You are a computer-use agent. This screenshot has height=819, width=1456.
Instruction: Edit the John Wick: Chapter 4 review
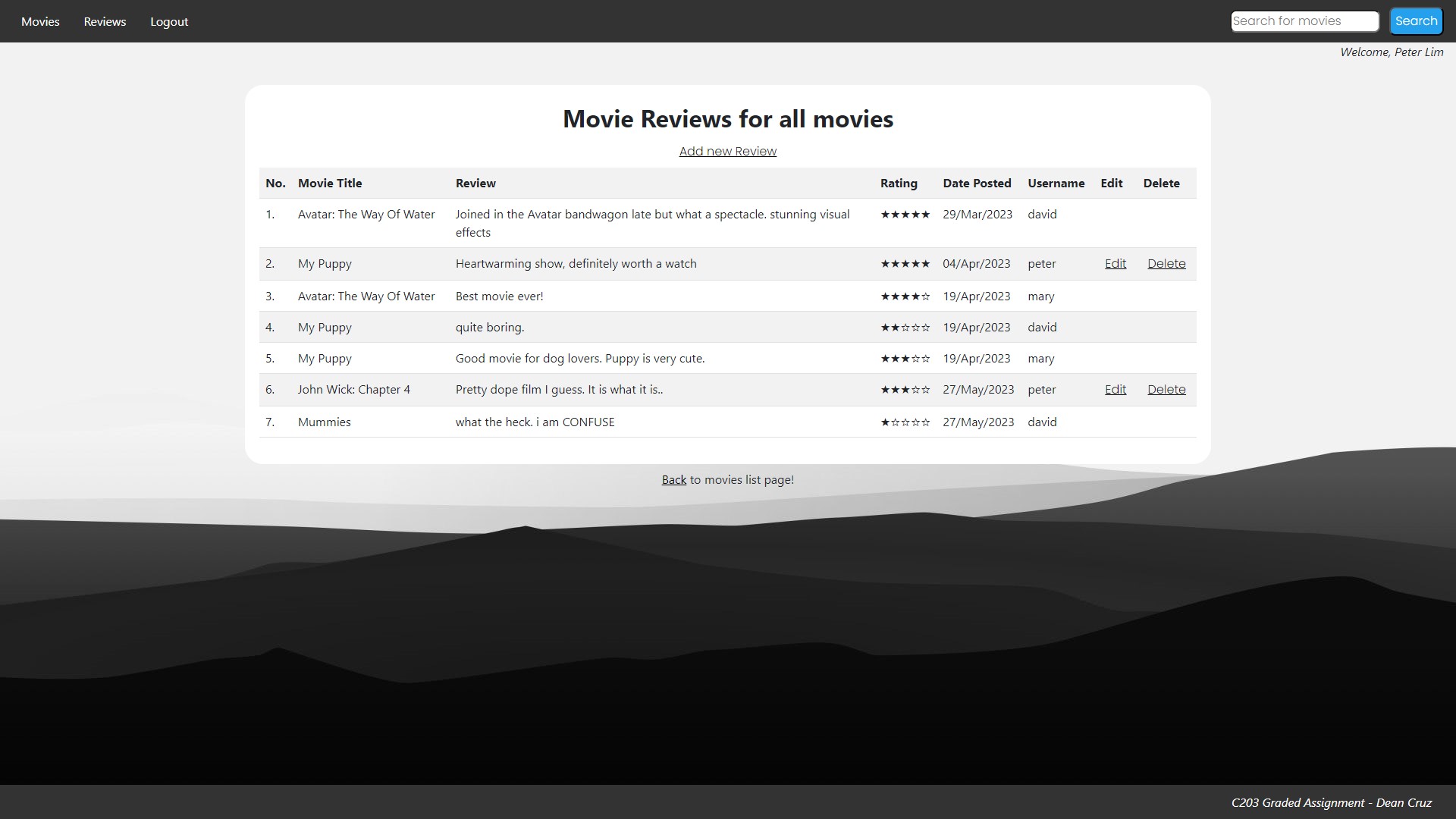(1115, 390)
